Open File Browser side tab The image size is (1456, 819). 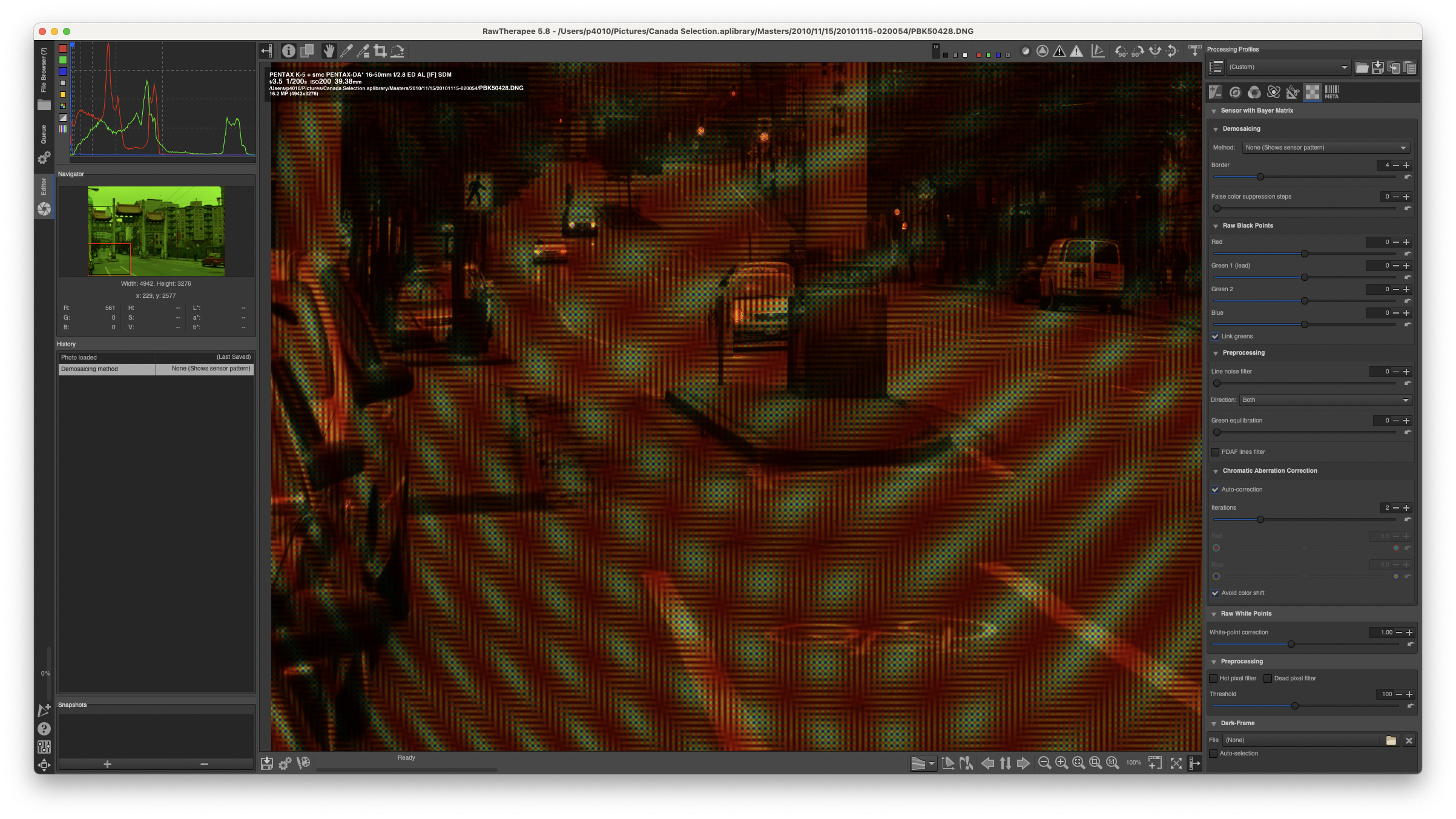pyautogui.click(x=44, y=70)
